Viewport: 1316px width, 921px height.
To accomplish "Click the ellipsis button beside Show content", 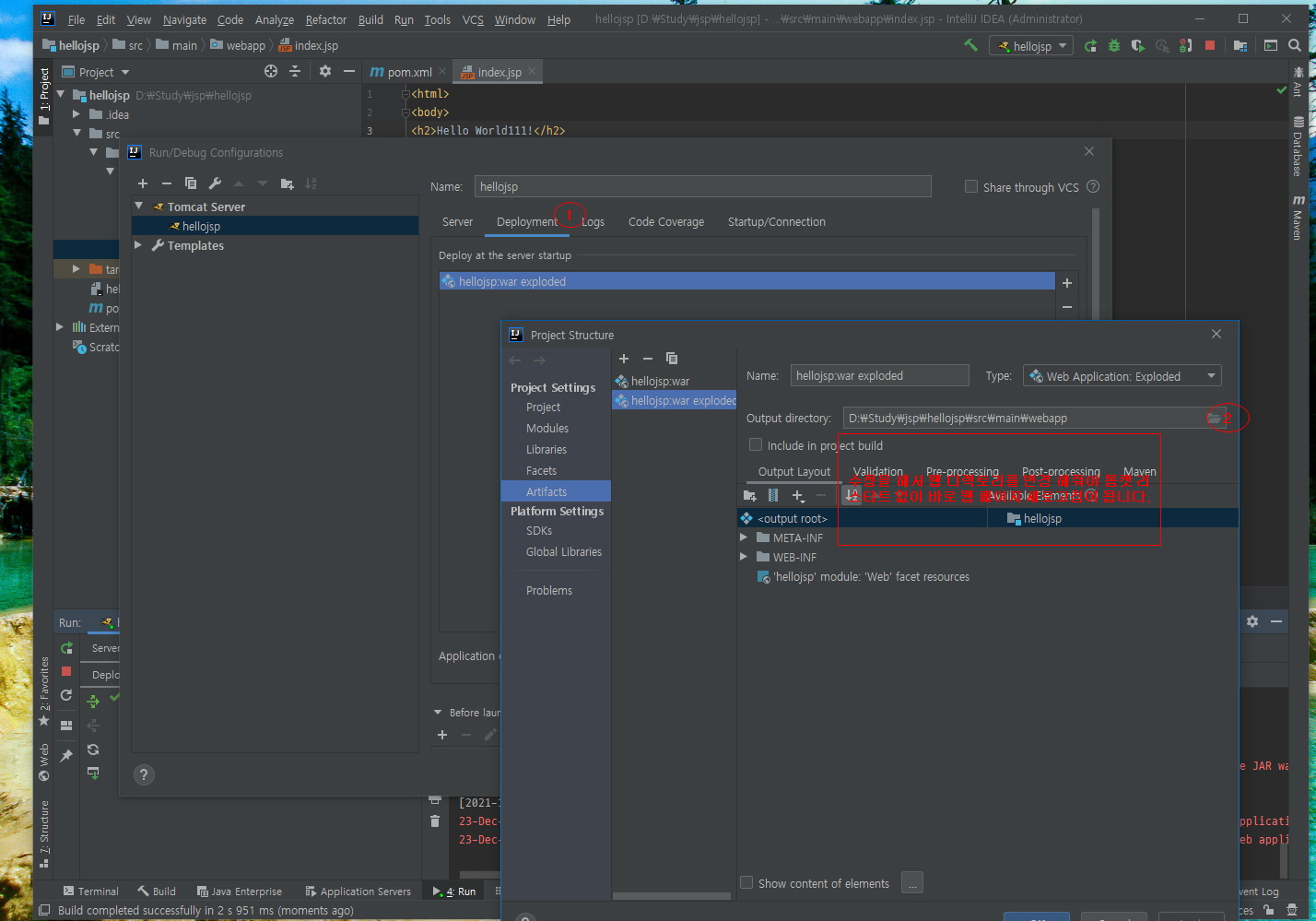I will tap(912, 883).
